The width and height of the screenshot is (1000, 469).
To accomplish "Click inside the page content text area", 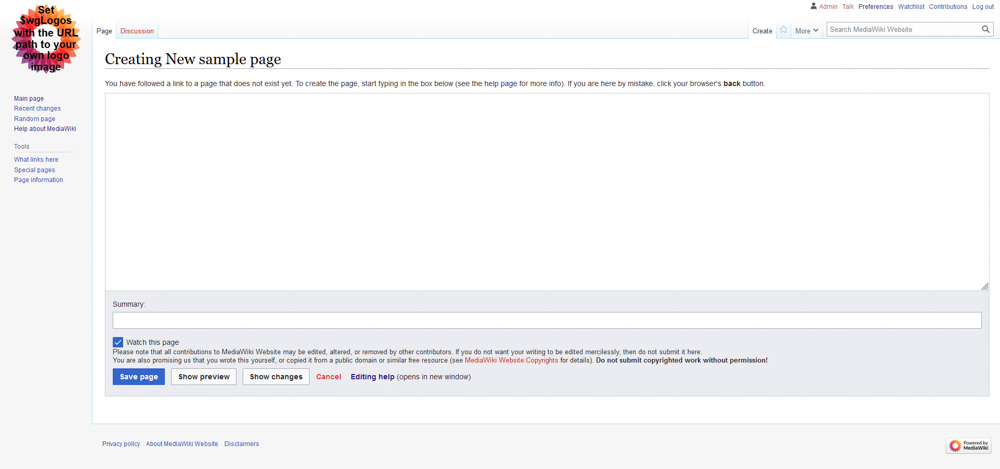I will click(x=547, y=191).
